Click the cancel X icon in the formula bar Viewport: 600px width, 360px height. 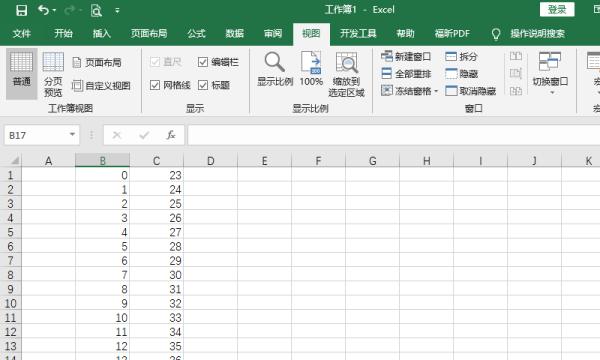(117, 135)
